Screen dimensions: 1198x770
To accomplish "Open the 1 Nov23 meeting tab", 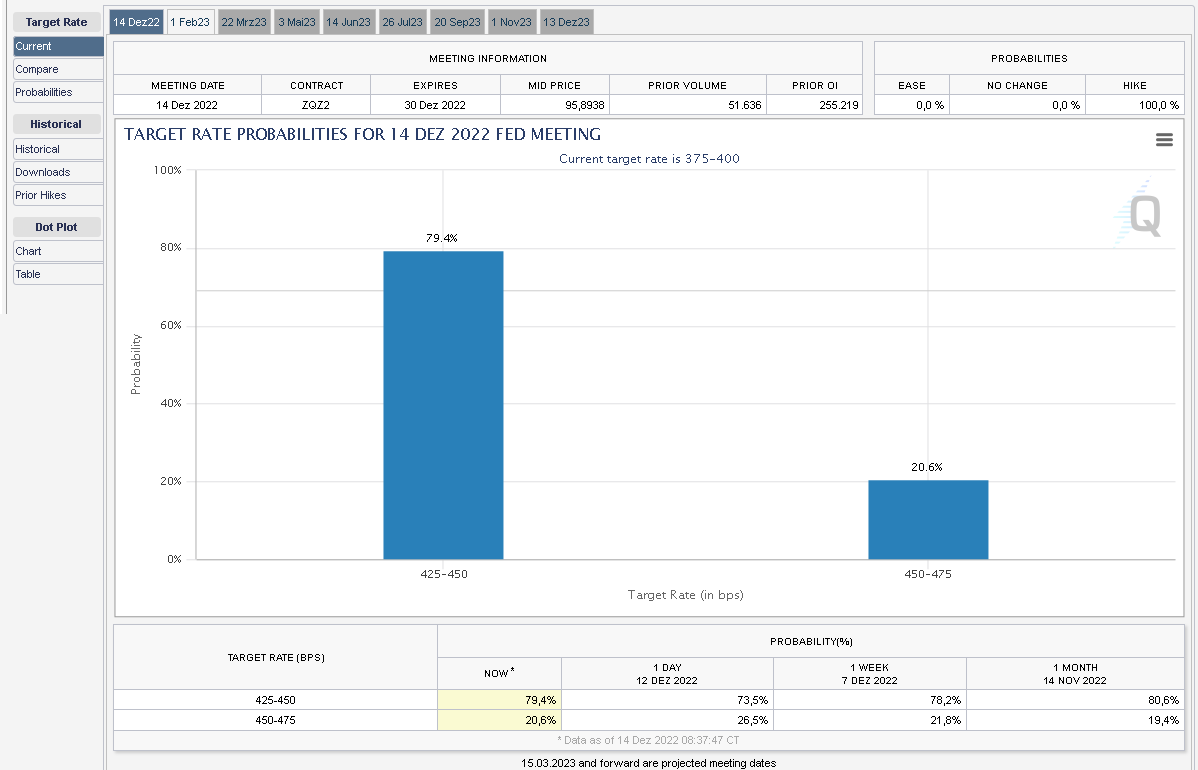I will coord(511,20).
